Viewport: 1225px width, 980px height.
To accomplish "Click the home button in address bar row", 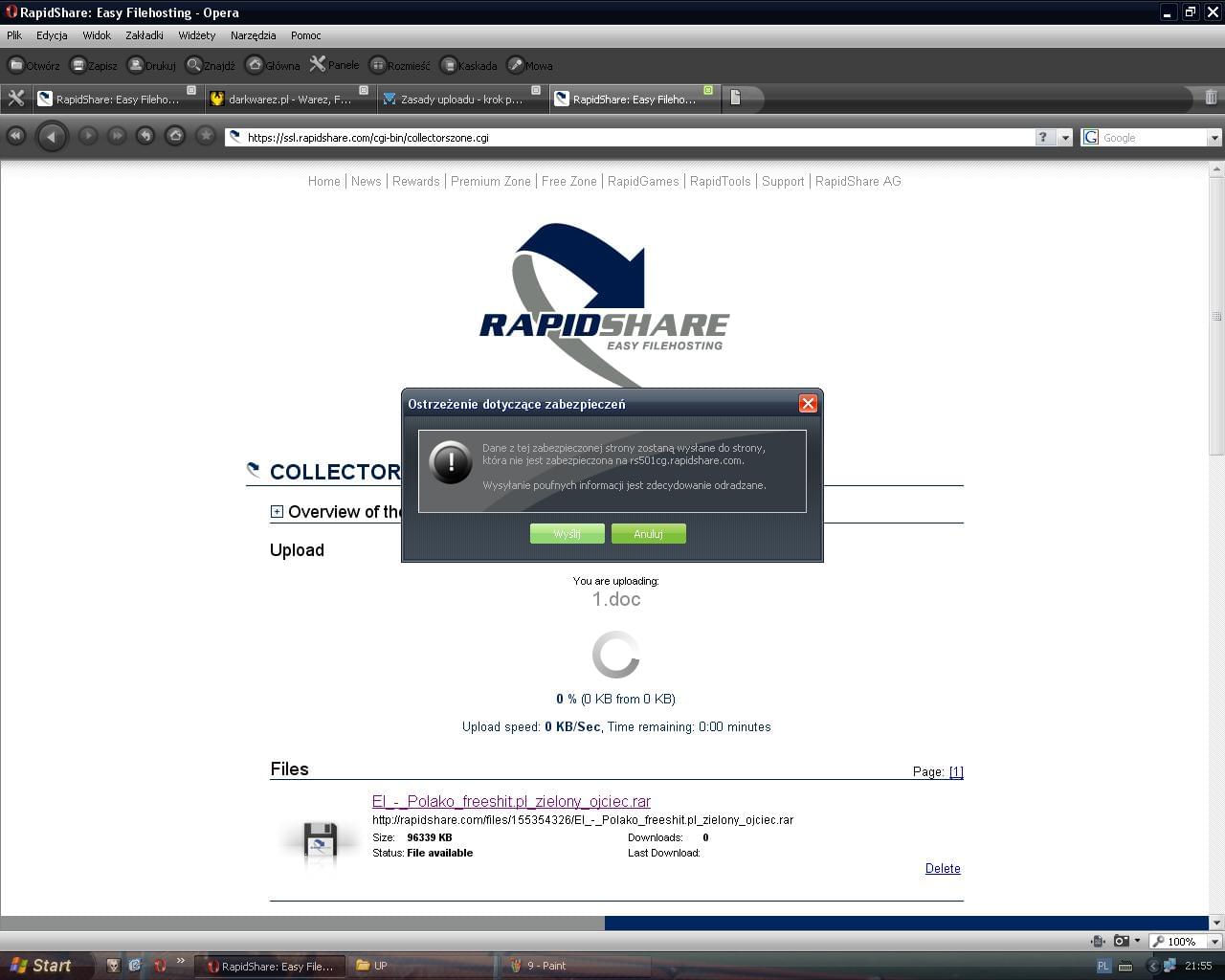I will 175,136.
